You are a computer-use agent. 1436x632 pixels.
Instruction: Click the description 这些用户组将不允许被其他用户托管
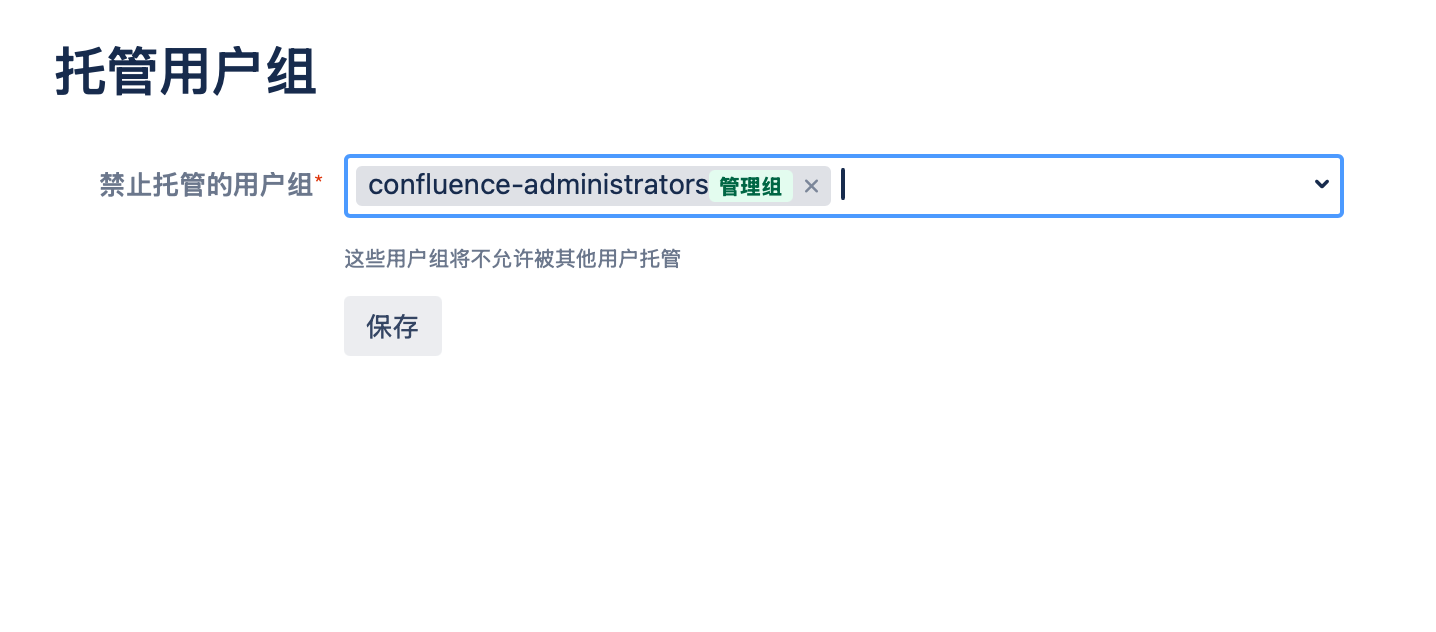click(512, 260)
